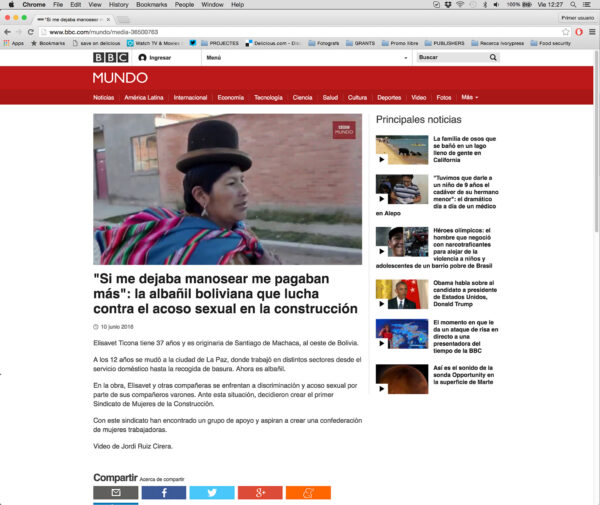Open the Spotlight search in the menu bar
600x505 pixels.
575,5
